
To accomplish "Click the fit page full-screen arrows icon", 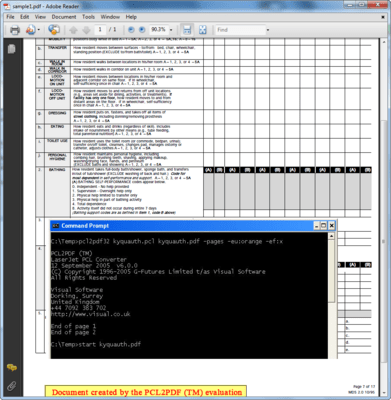I will [x=202, y=30].
